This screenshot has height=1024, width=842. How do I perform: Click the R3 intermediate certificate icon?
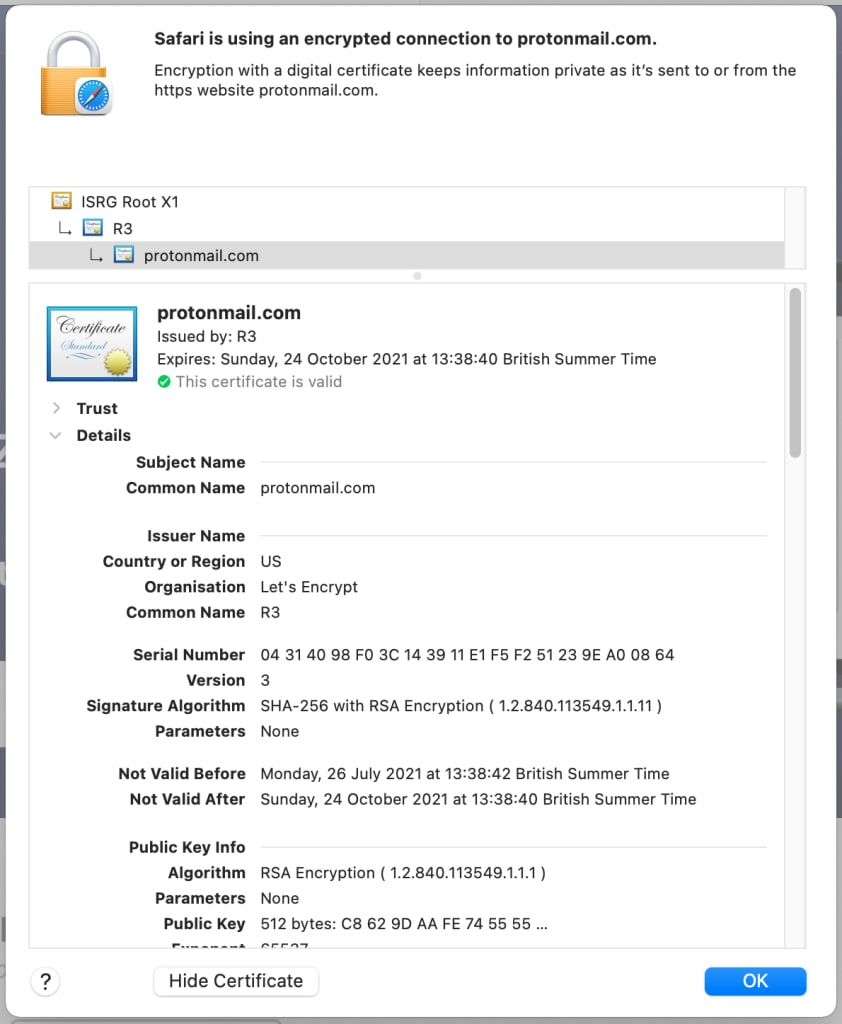[93, 227]
